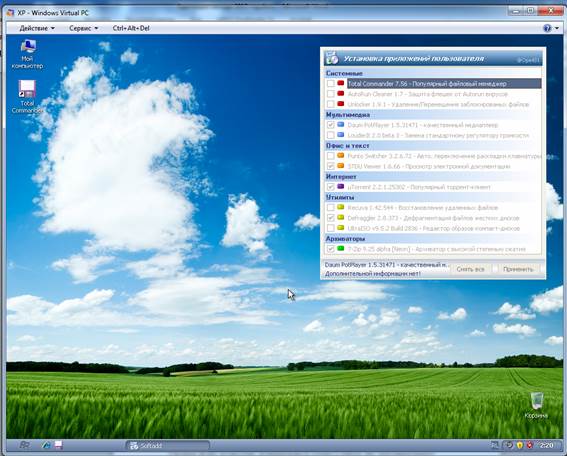The height and width of the screenshot is (456, 567).
Task: Select the Recuva row text
Action: pos(423,208)
